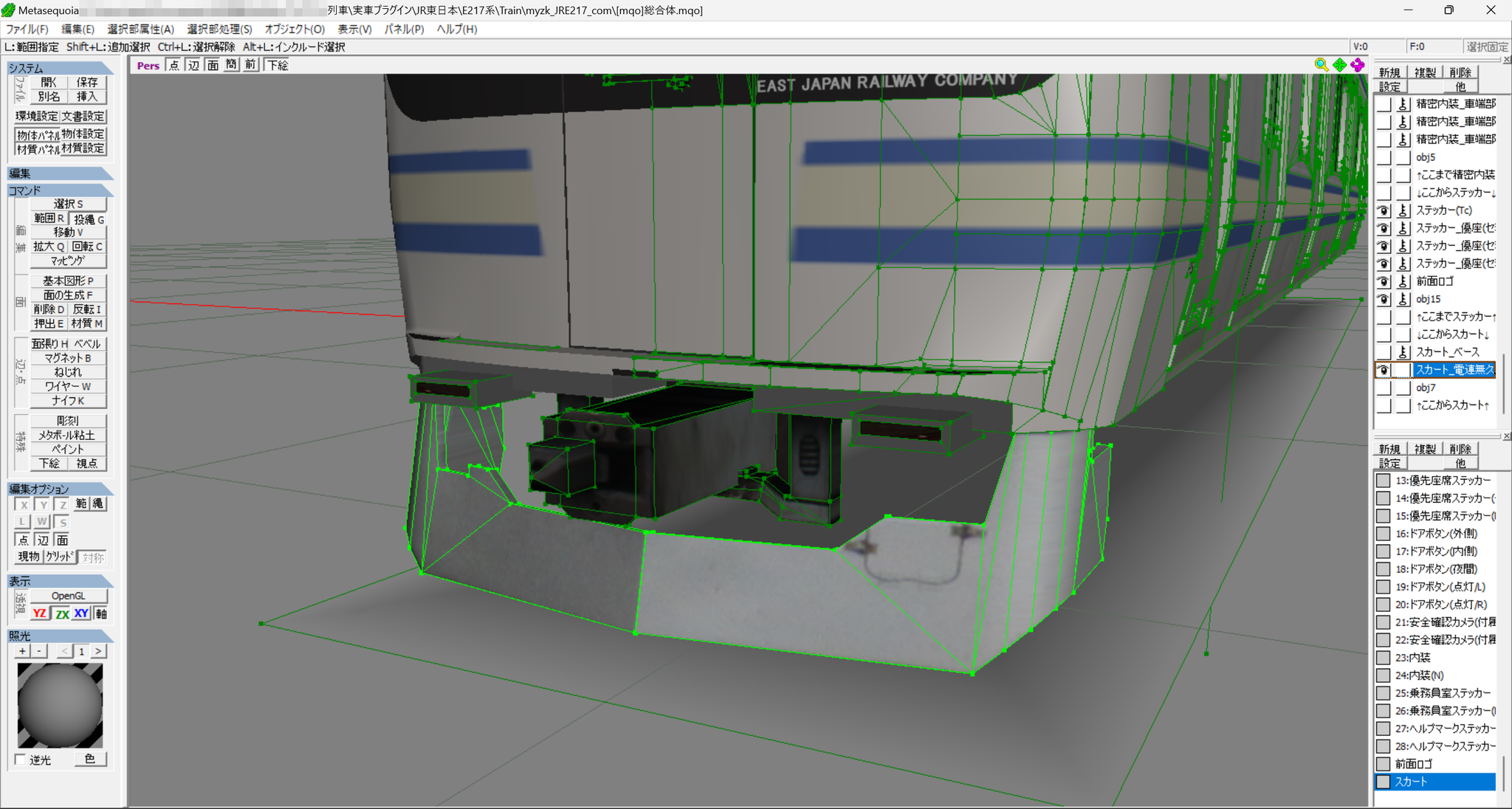
Task: Click the lock icon for スカート_ベース object
Action: pyautogui.click(x=1403, y=352)
